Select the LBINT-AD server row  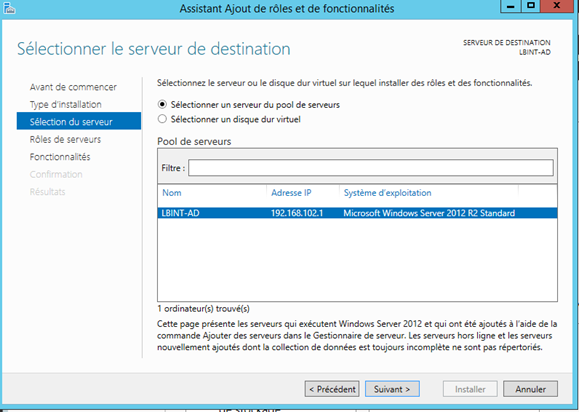point(357,213)
